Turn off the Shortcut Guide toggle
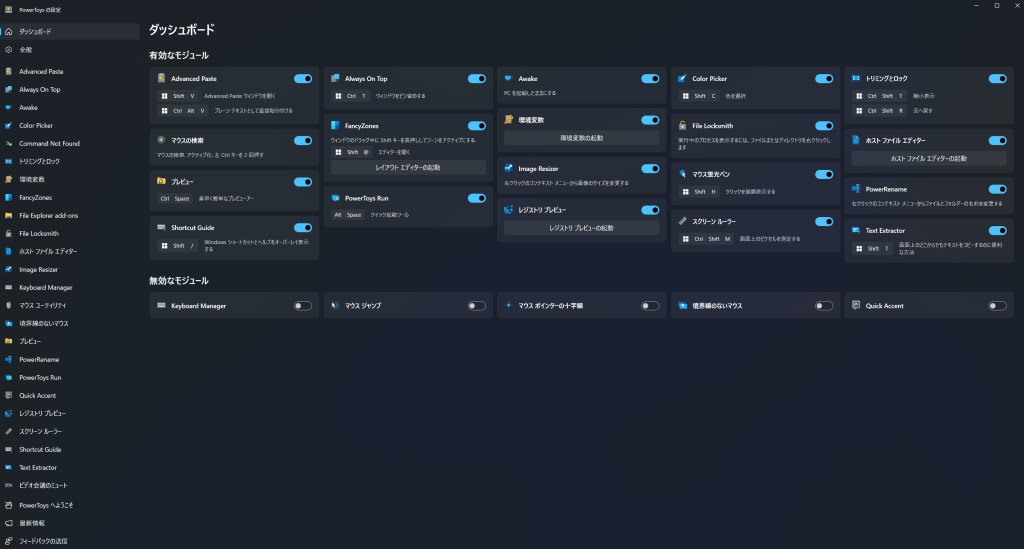1024x549 pixels. (303, 227)
